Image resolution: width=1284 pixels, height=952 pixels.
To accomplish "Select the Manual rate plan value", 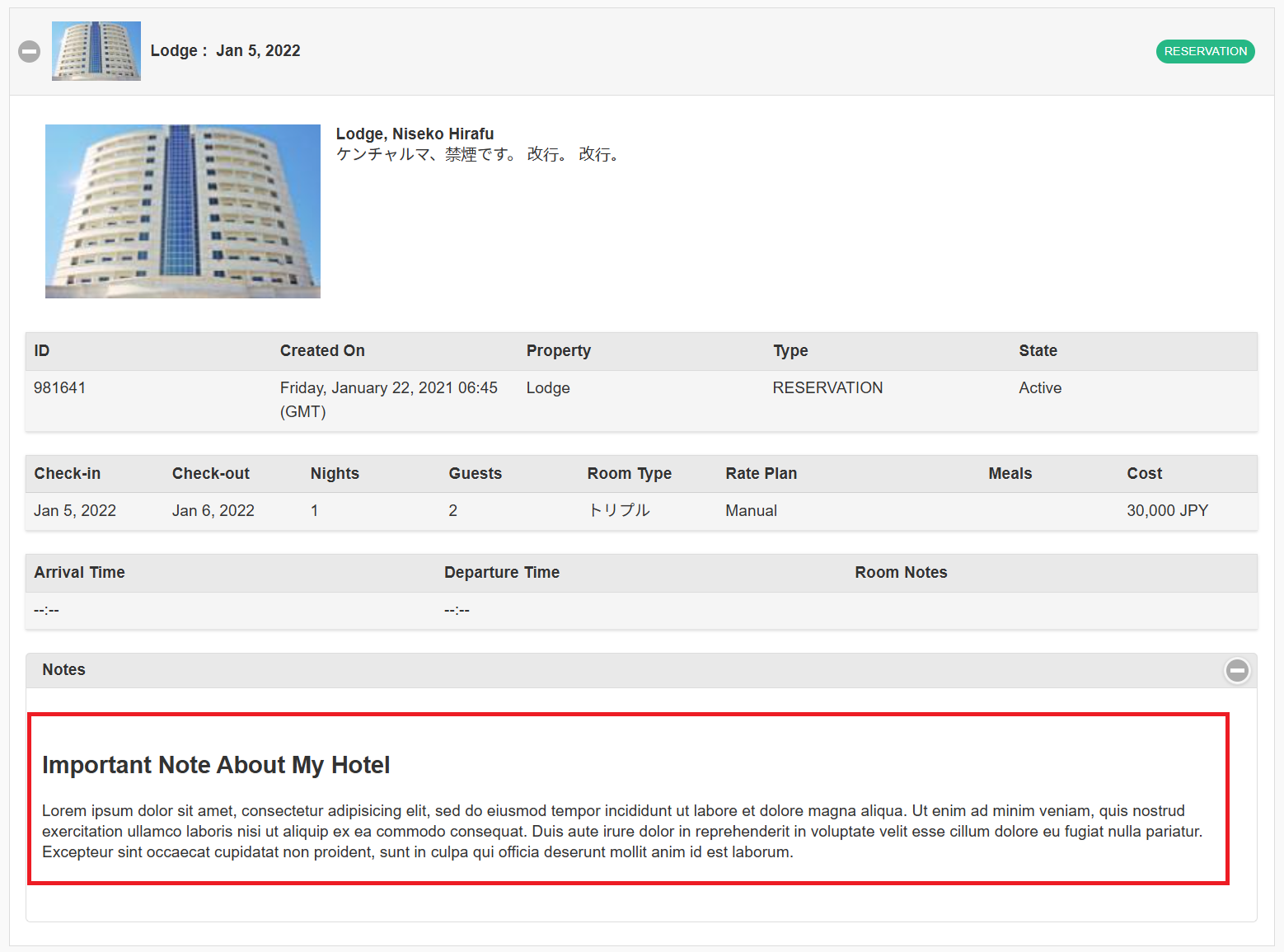I will coord(752,511).
